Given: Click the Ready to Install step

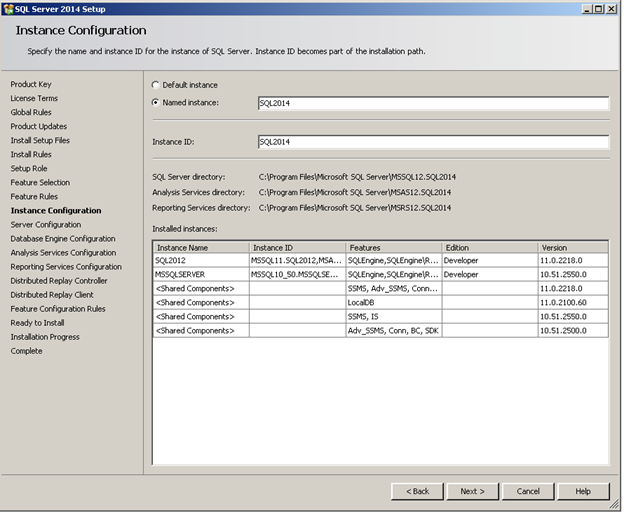Looking at the screenshot, I should (x=37, y=323).
